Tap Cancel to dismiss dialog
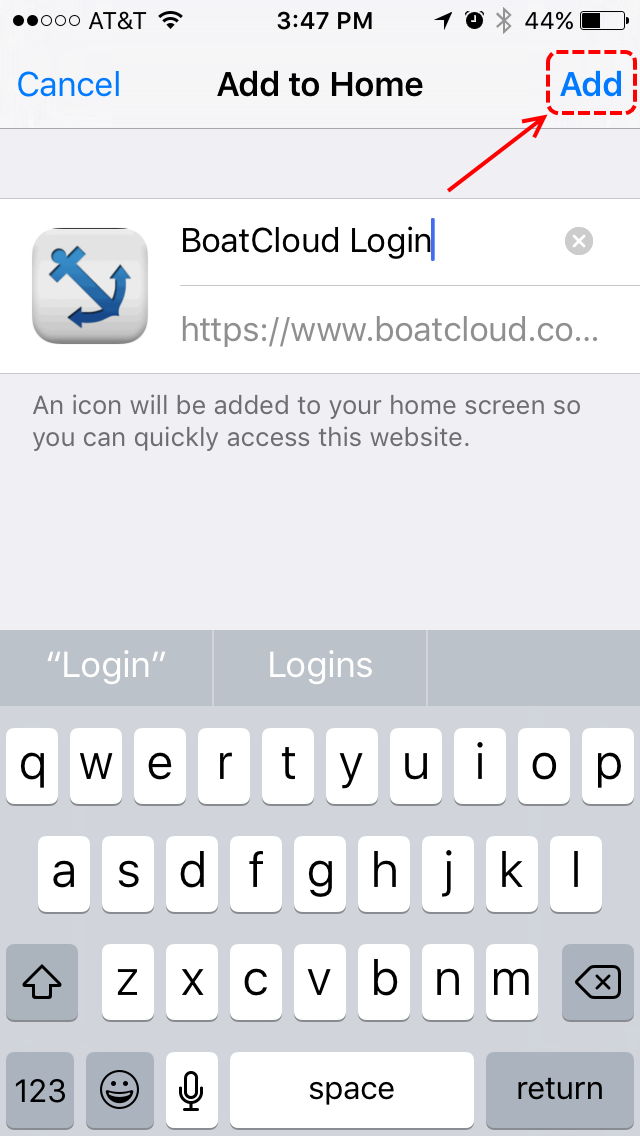This screenshot has height=1136, width=640. (x=69, y=85)
